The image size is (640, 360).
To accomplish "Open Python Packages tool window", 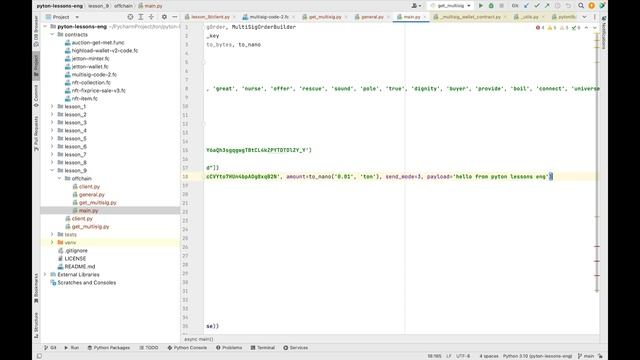I will click(109, 348).
